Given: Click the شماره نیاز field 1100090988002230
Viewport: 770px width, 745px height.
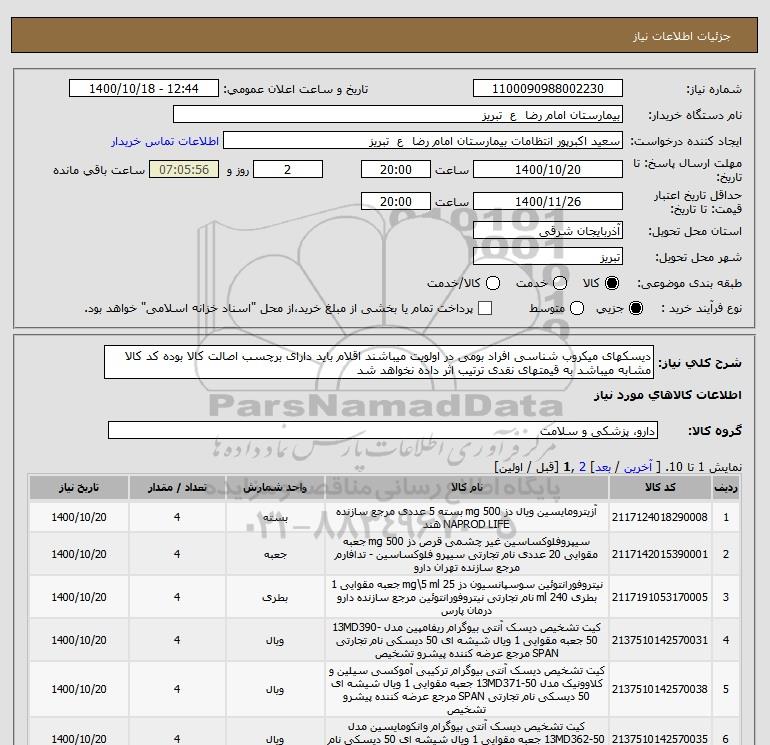Looking at the screenshot, I should click(x=548, y=88).
